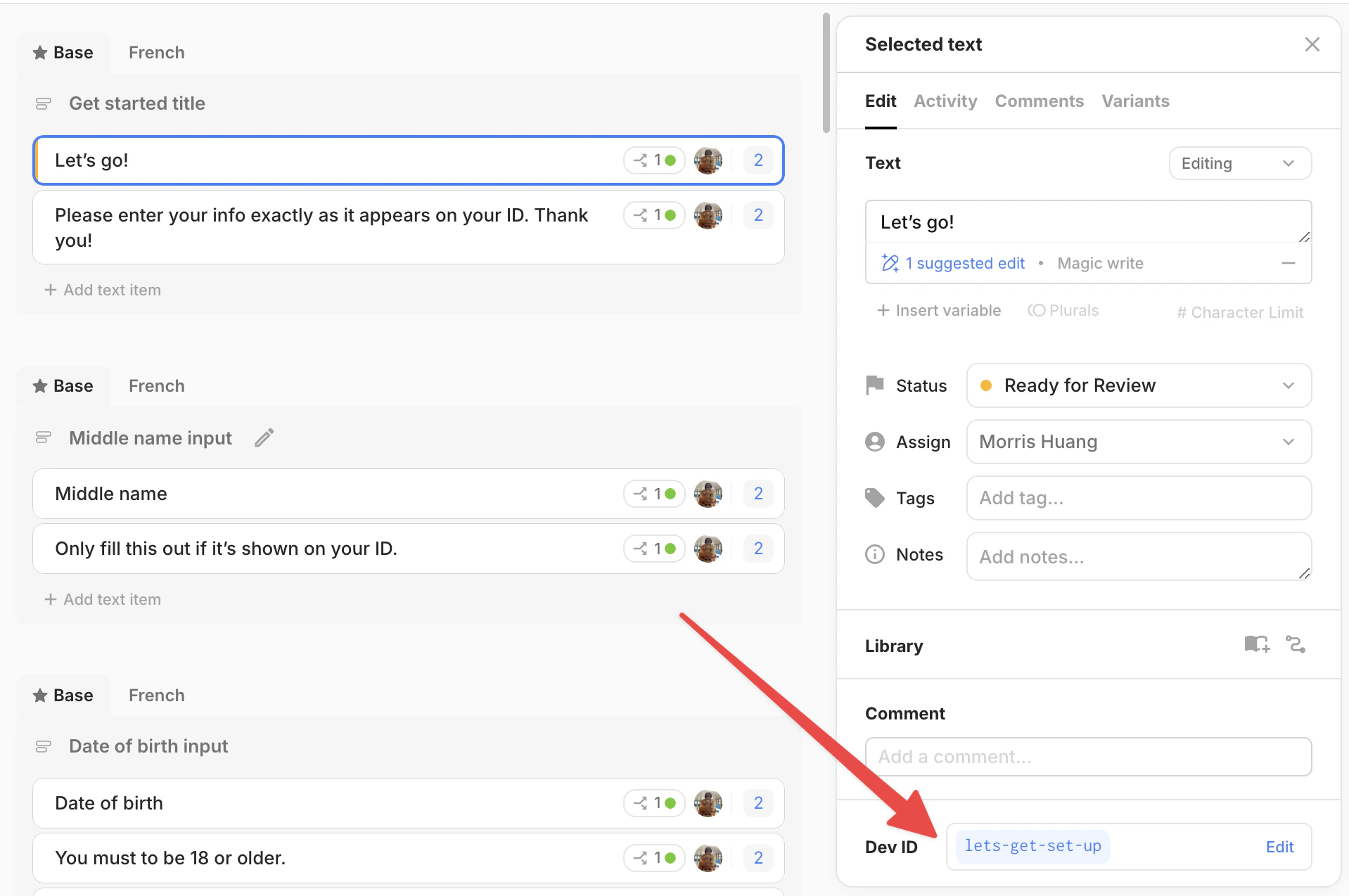Select French tab in Get started title block
The height and width of the screenshot is (896, 1349).
pos(156,53)
